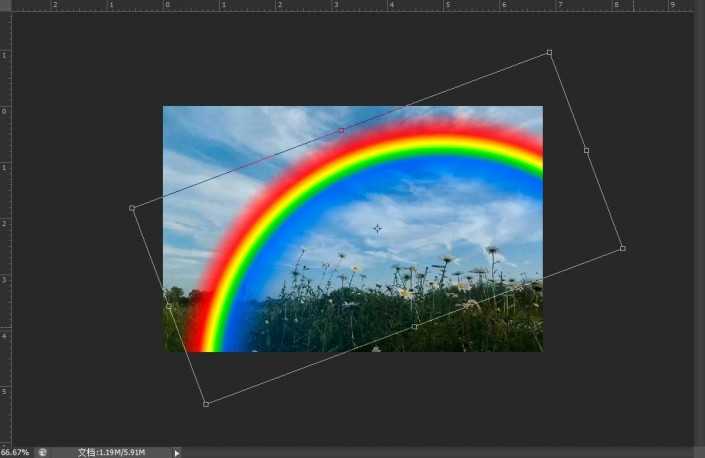
Task: Click the ruler origin corner box
Action: coord(5,5)
